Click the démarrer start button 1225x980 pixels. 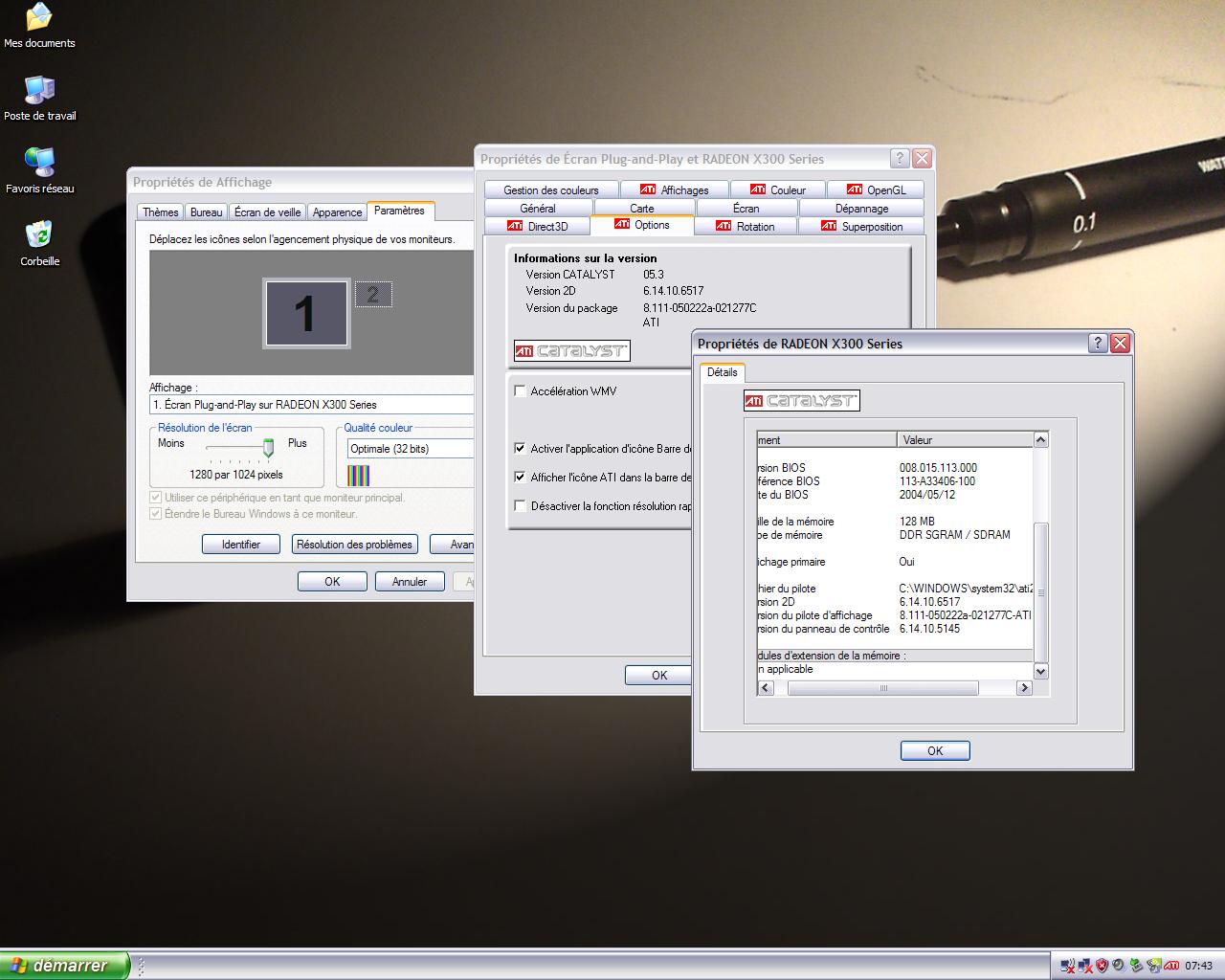64,966
